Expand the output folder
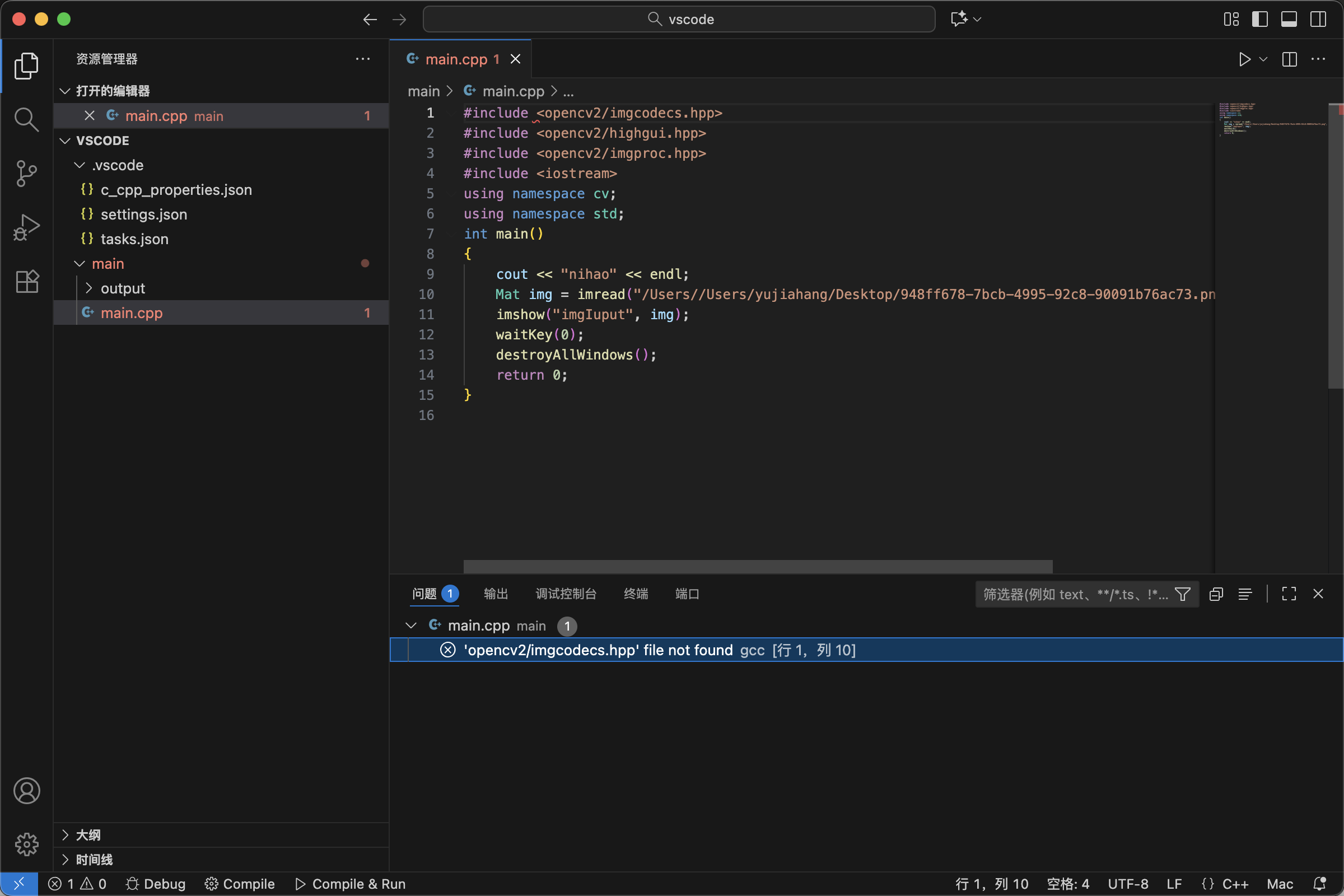The image size is (1344, 896). click(122, 288)
